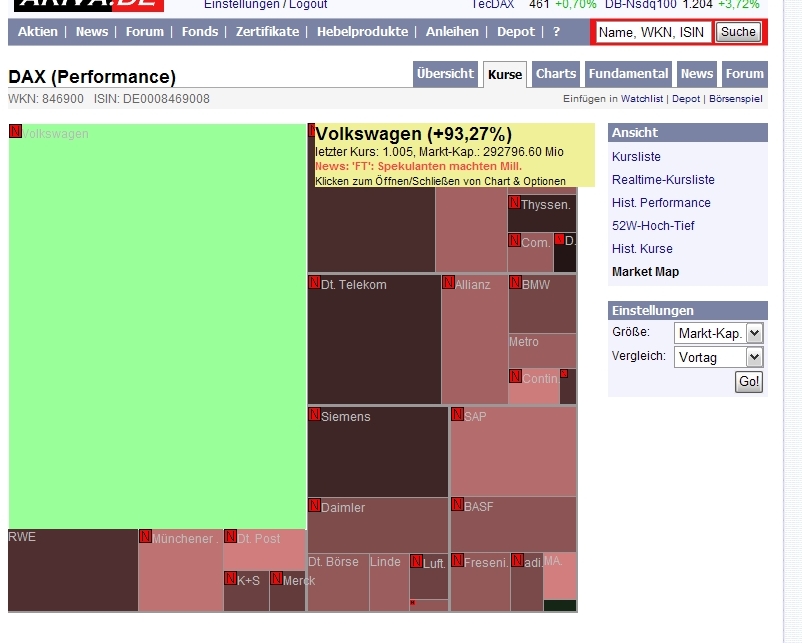Open the Kursliste view link

[636, 157]
